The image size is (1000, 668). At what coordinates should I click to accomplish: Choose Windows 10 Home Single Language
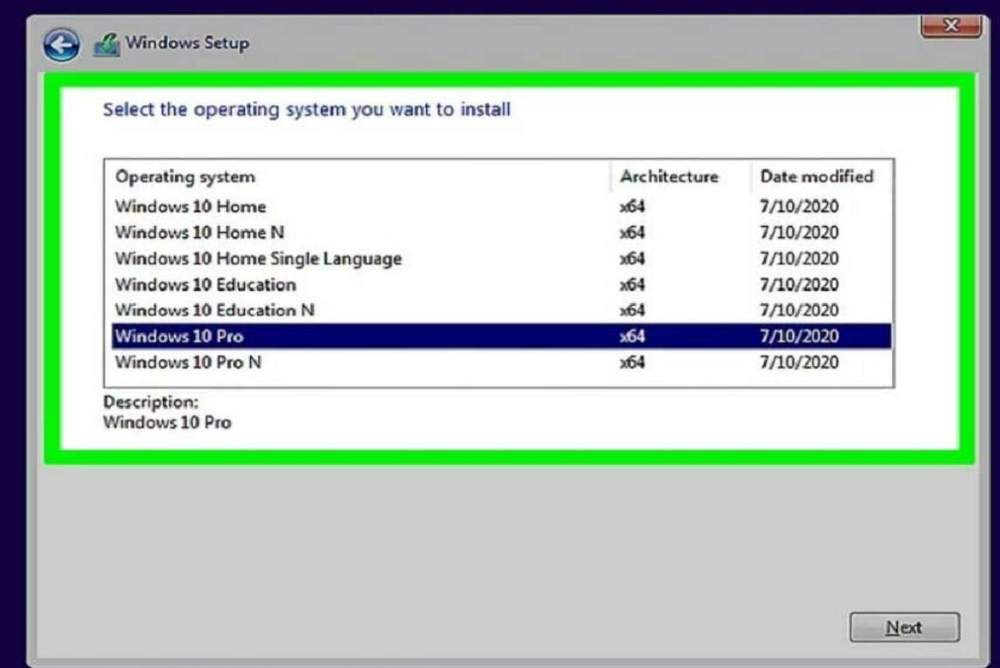[x=258, y=259]
